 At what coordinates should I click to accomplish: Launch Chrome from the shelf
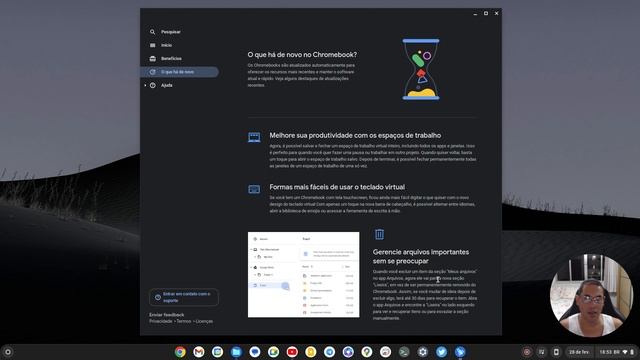(180, 352)
